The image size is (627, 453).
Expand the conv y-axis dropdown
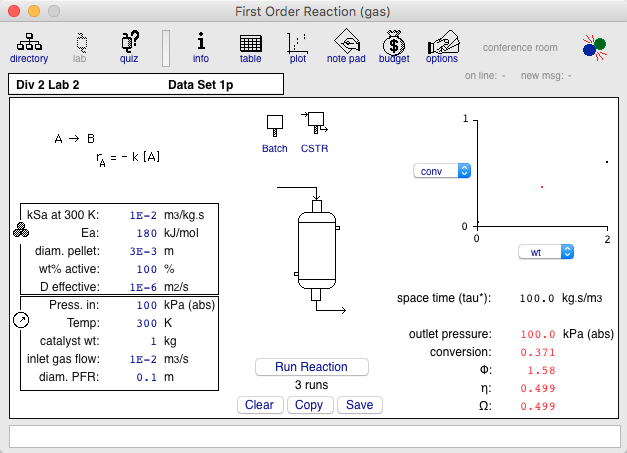point(442,171)
